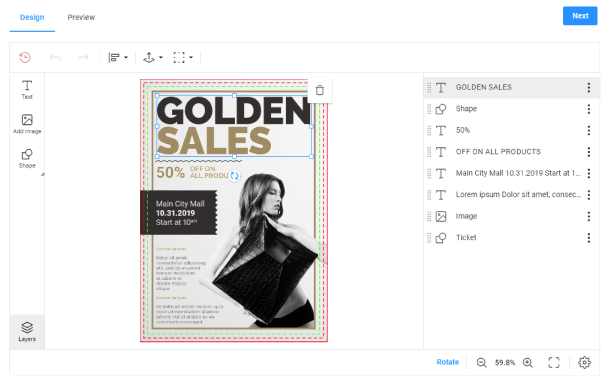Click the zoom out magnifier icon

(481, 363)
